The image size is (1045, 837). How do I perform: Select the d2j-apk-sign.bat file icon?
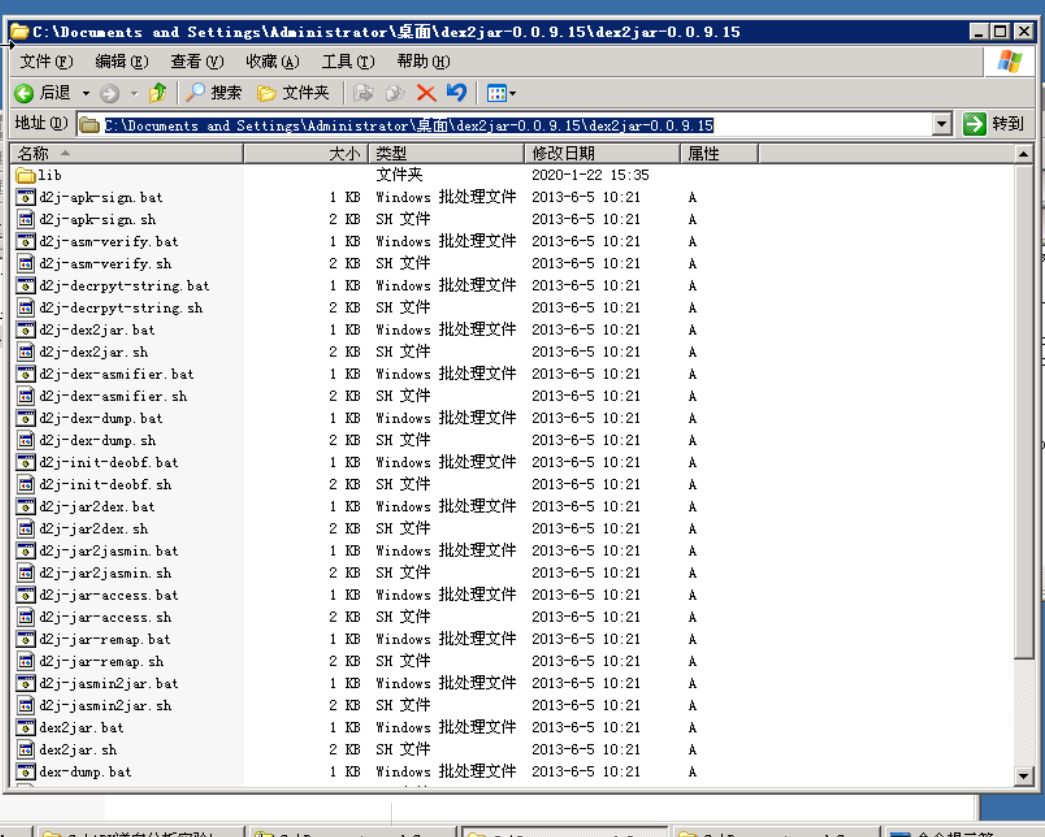25,197
